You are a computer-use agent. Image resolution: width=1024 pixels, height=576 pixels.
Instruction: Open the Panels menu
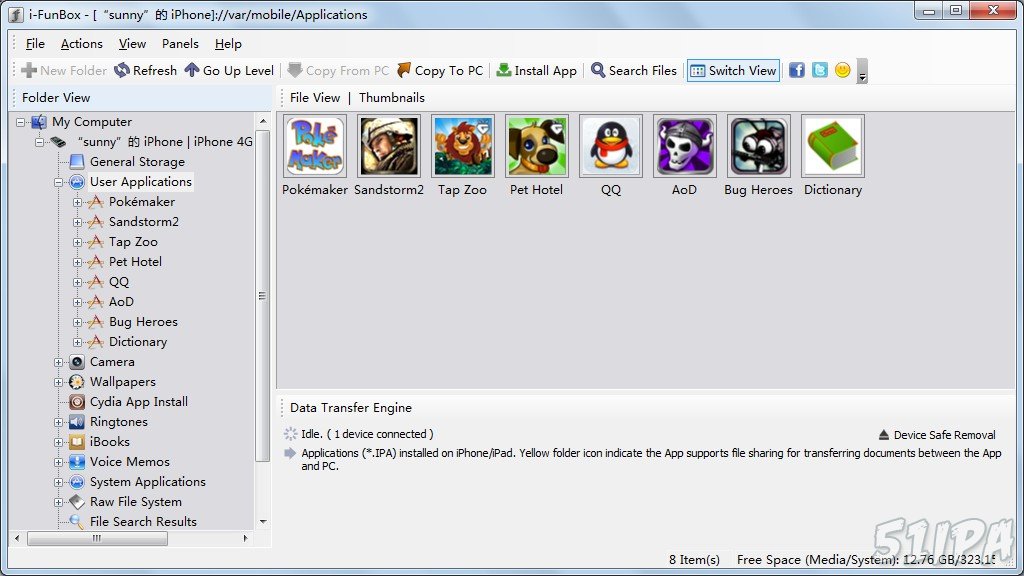click(180, 44)
